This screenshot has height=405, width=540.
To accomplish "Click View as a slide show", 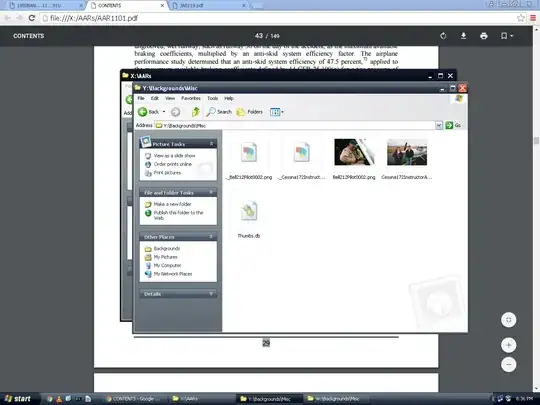I will 174,156.
